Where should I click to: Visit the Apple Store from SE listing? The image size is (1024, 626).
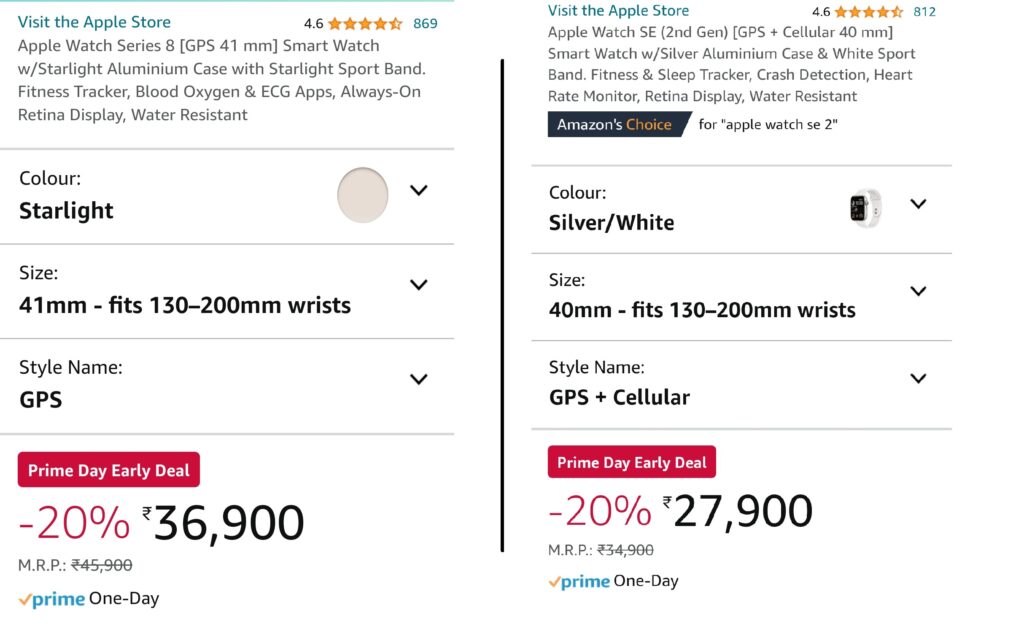618,10
